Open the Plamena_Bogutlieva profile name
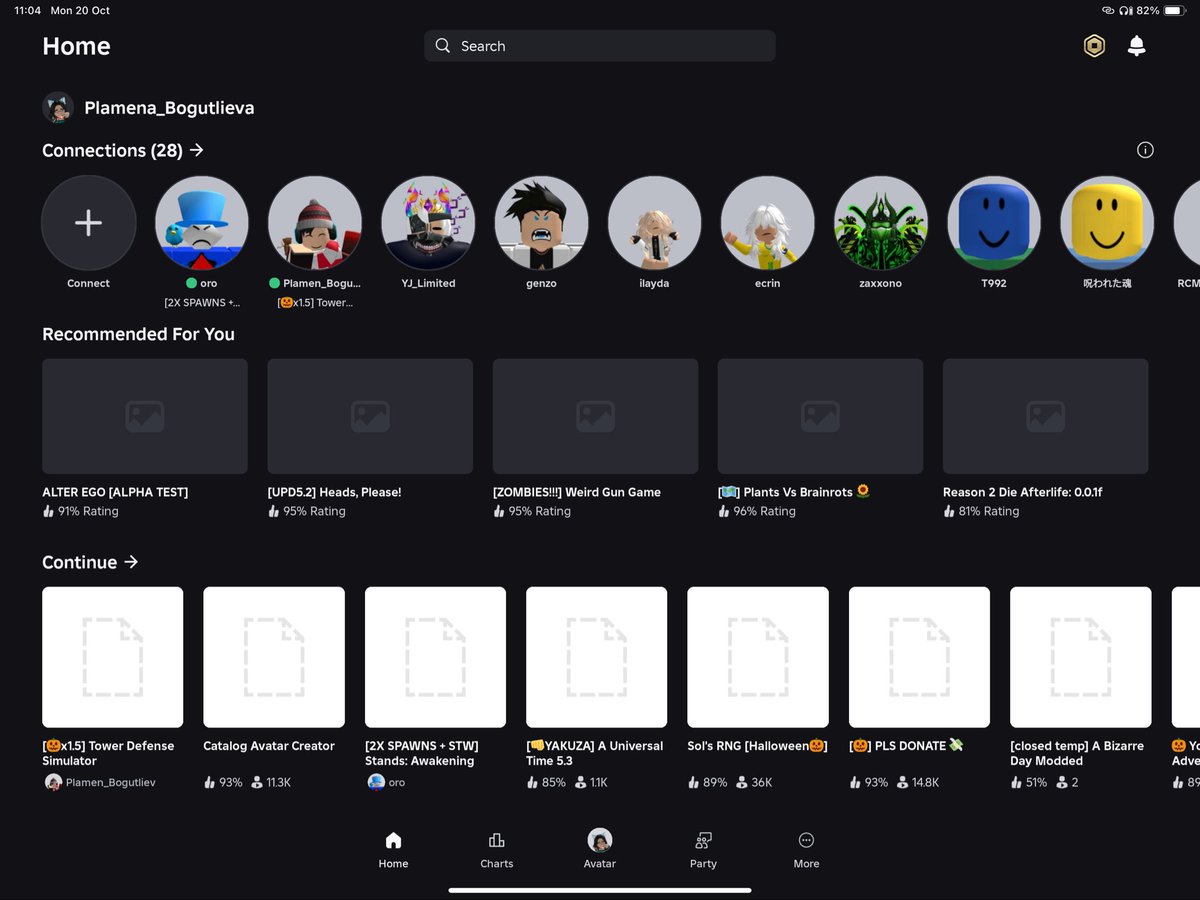1200x900 pixels. point(169,108)
